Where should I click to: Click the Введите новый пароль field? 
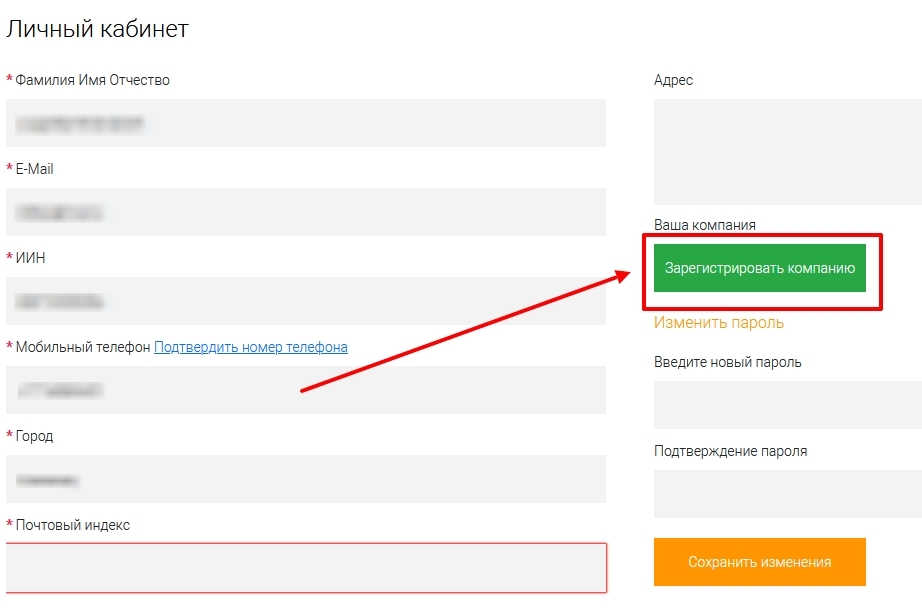point(787,404)
